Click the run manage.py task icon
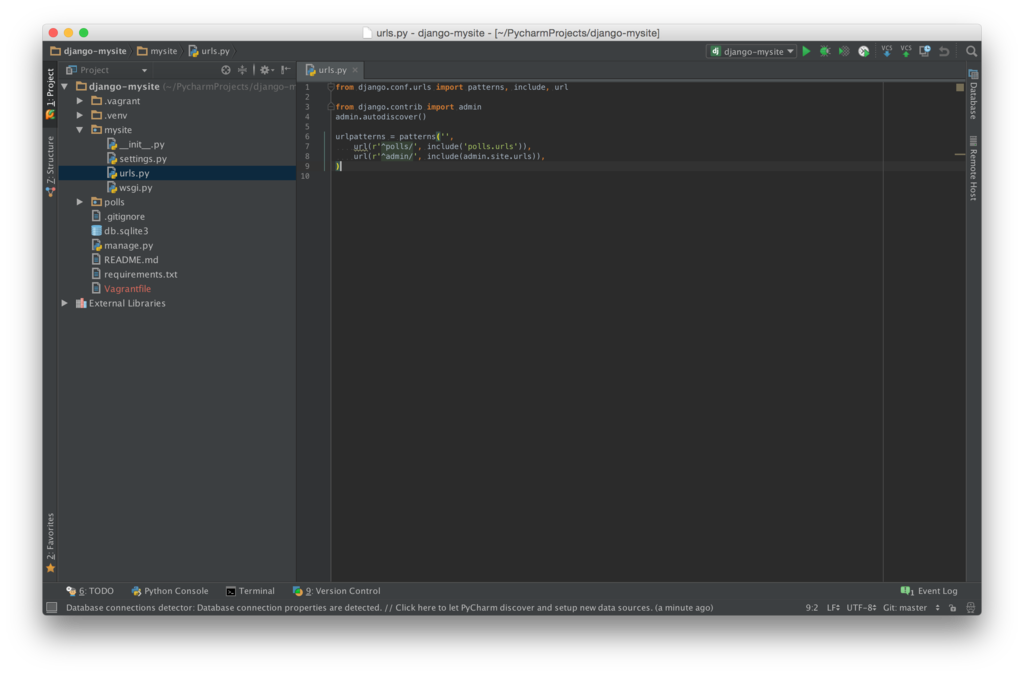1024x676 pixels. 864,51
